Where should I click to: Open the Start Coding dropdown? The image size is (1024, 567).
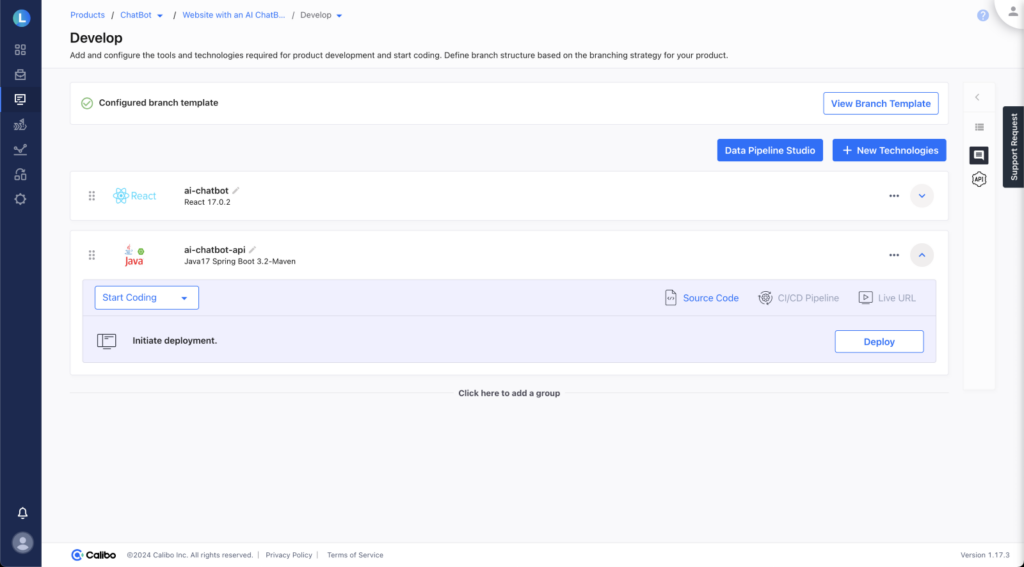pos(146,298)
